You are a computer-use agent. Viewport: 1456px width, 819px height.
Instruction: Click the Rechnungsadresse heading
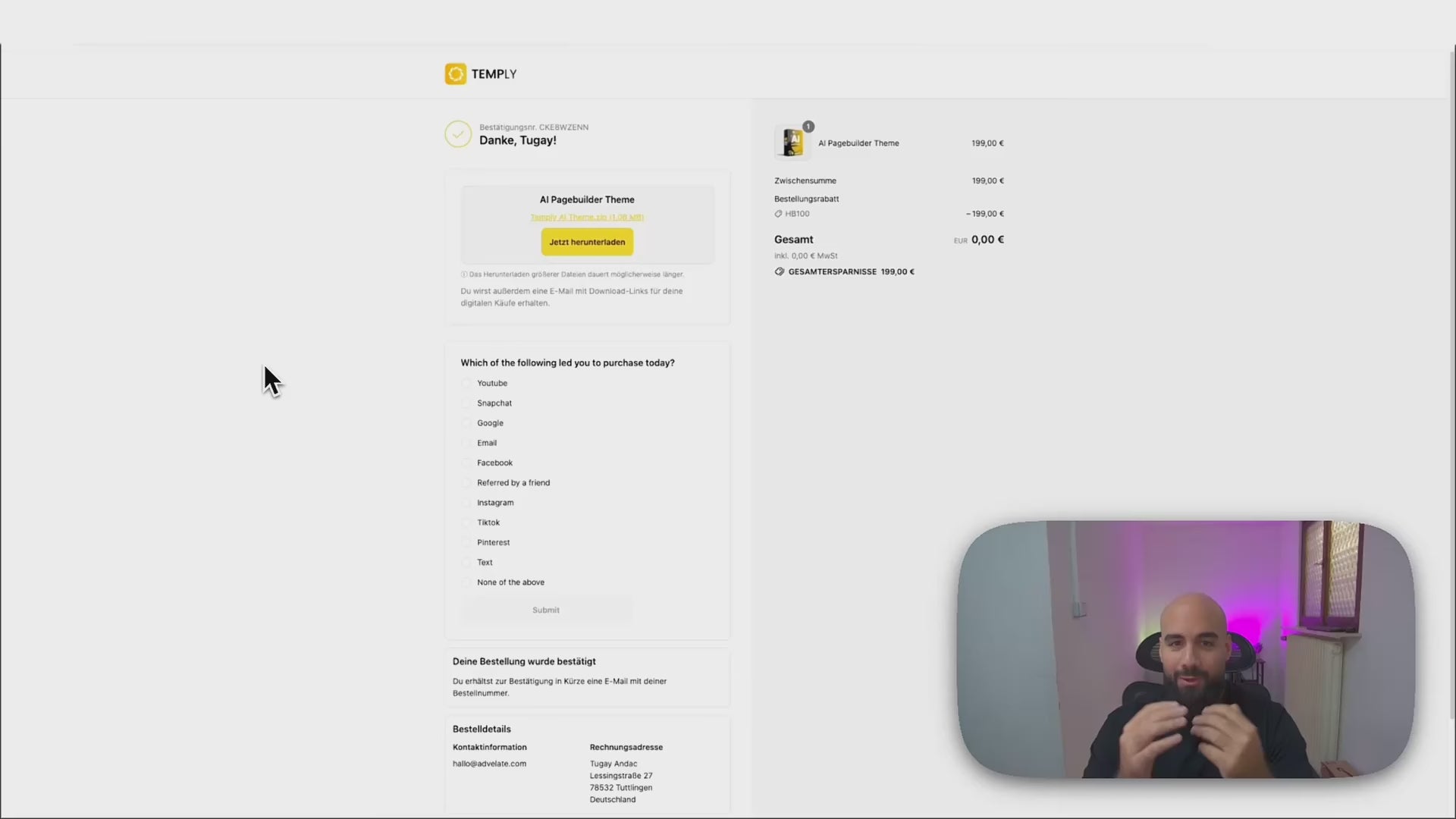[626, 748]
